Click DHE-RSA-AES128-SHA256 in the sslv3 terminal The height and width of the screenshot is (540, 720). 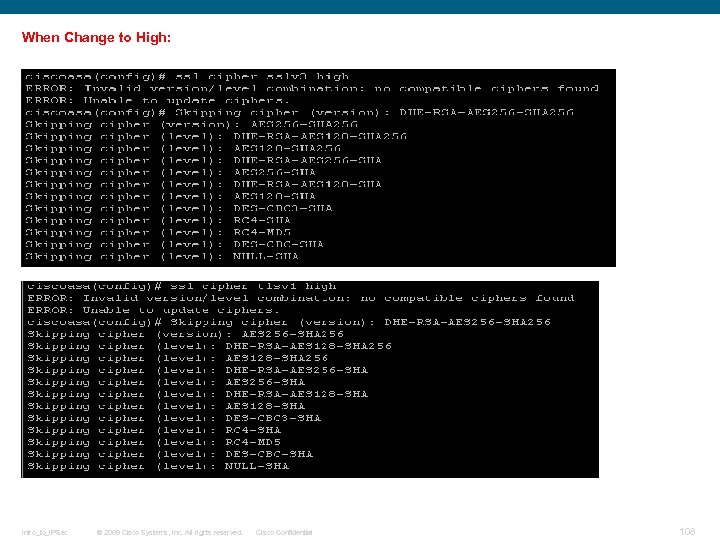pyautogui.click(x=320, y=136)
